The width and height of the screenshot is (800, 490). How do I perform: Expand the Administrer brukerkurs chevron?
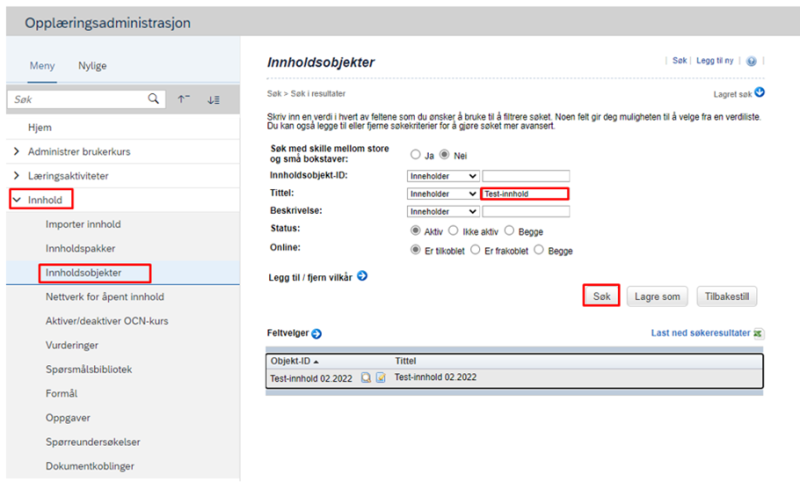[16, 152]
